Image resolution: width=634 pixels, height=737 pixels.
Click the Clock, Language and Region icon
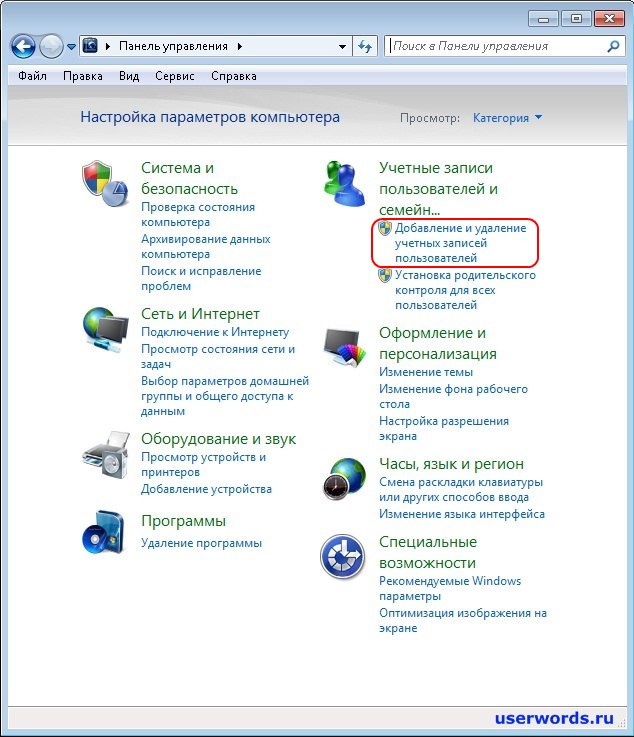344,479
